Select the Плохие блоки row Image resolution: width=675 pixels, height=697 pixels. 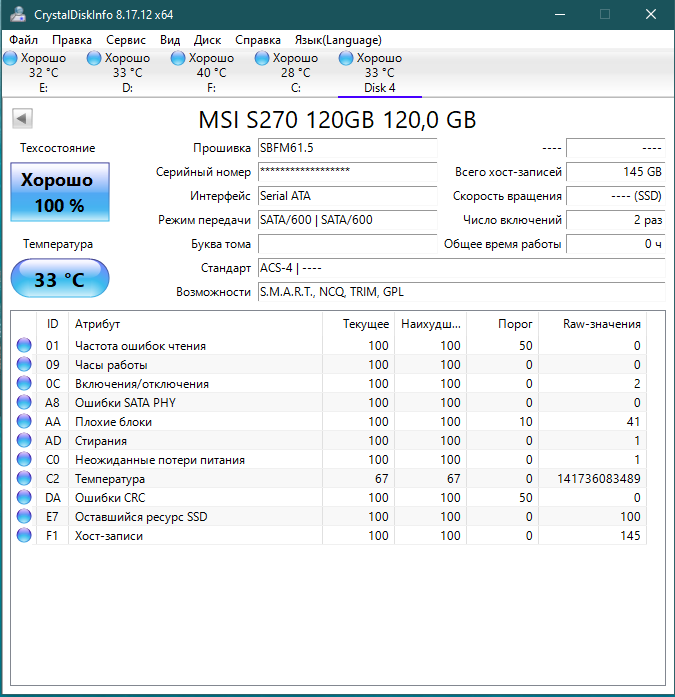coord(329,421)
